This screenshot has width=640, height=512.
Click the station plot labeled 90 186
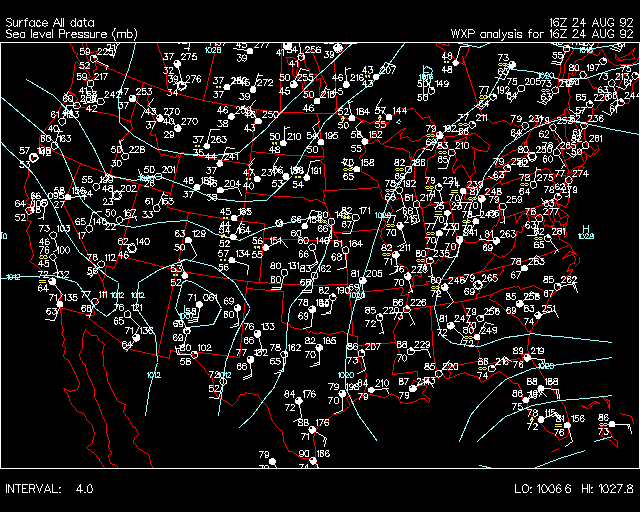(x=312, y=459)
